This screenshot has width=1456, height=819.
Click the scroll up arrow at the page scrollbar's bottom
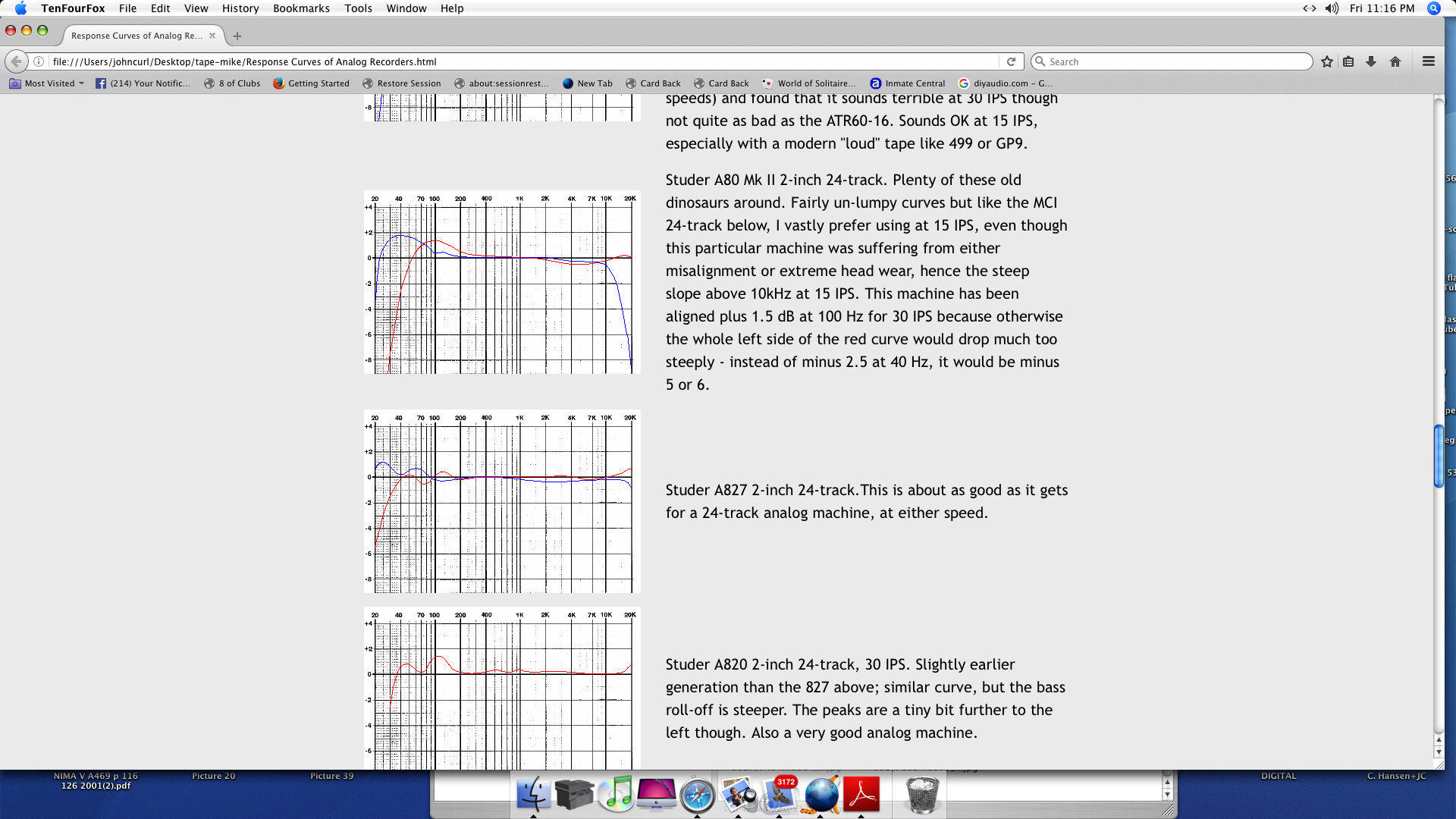tap(1439, 739)
